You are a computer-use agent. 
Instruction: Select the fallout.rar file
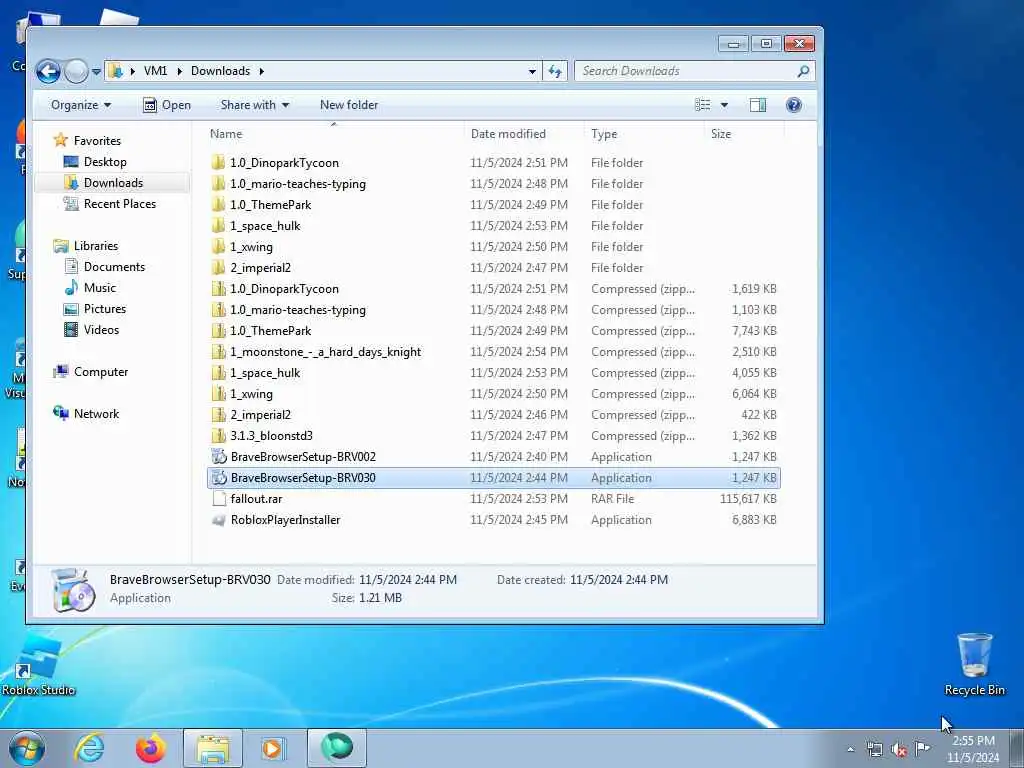[x=494, y=498]
